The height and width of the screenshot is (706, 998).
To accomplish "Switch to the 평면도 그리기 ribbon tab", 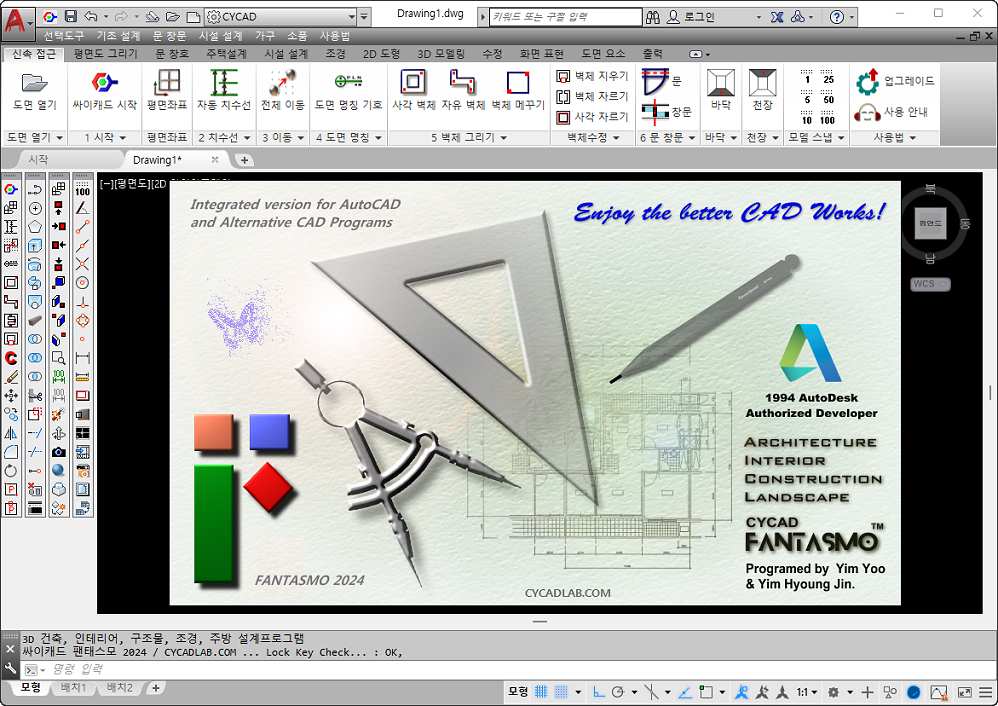I will pyautogui.click(x=105, y=54).
